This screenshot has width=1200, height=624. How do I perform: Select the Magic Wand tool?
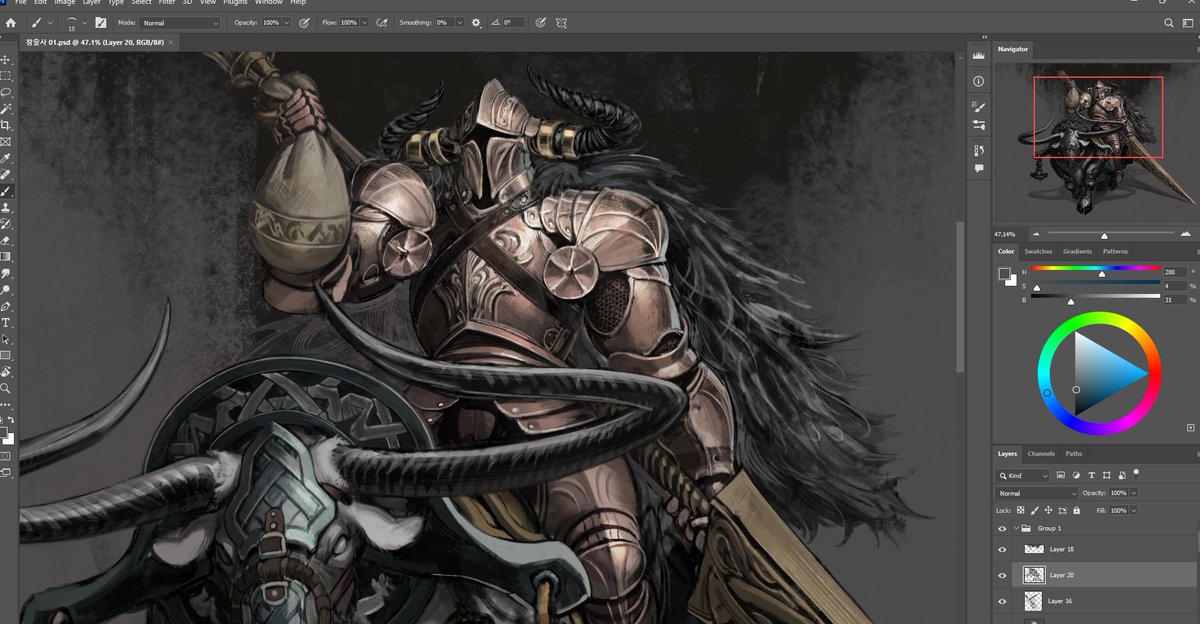coord(6,109)
